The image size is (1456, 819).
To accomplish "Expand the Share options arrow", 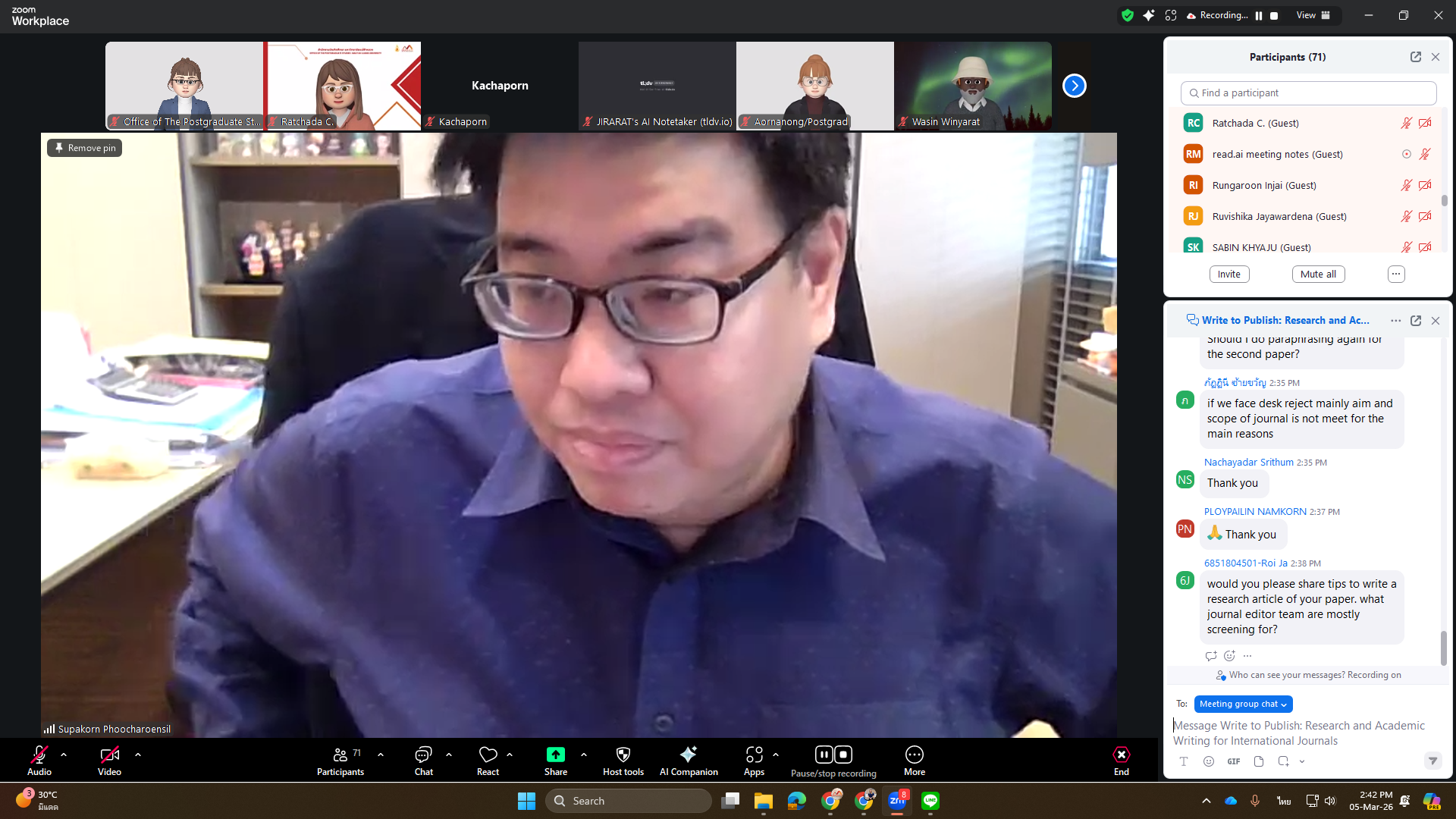I will coord(584,755).
